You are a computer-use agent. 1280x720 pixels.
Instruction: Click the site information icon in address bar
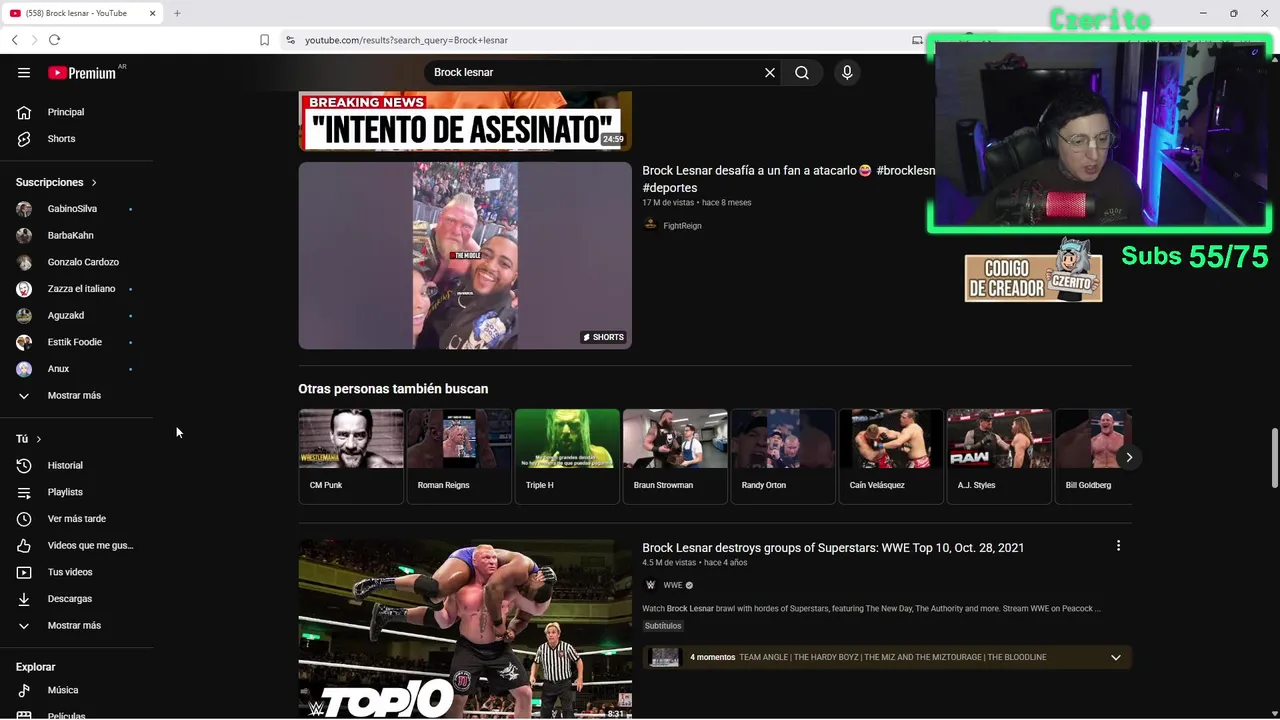click(290, 40)
